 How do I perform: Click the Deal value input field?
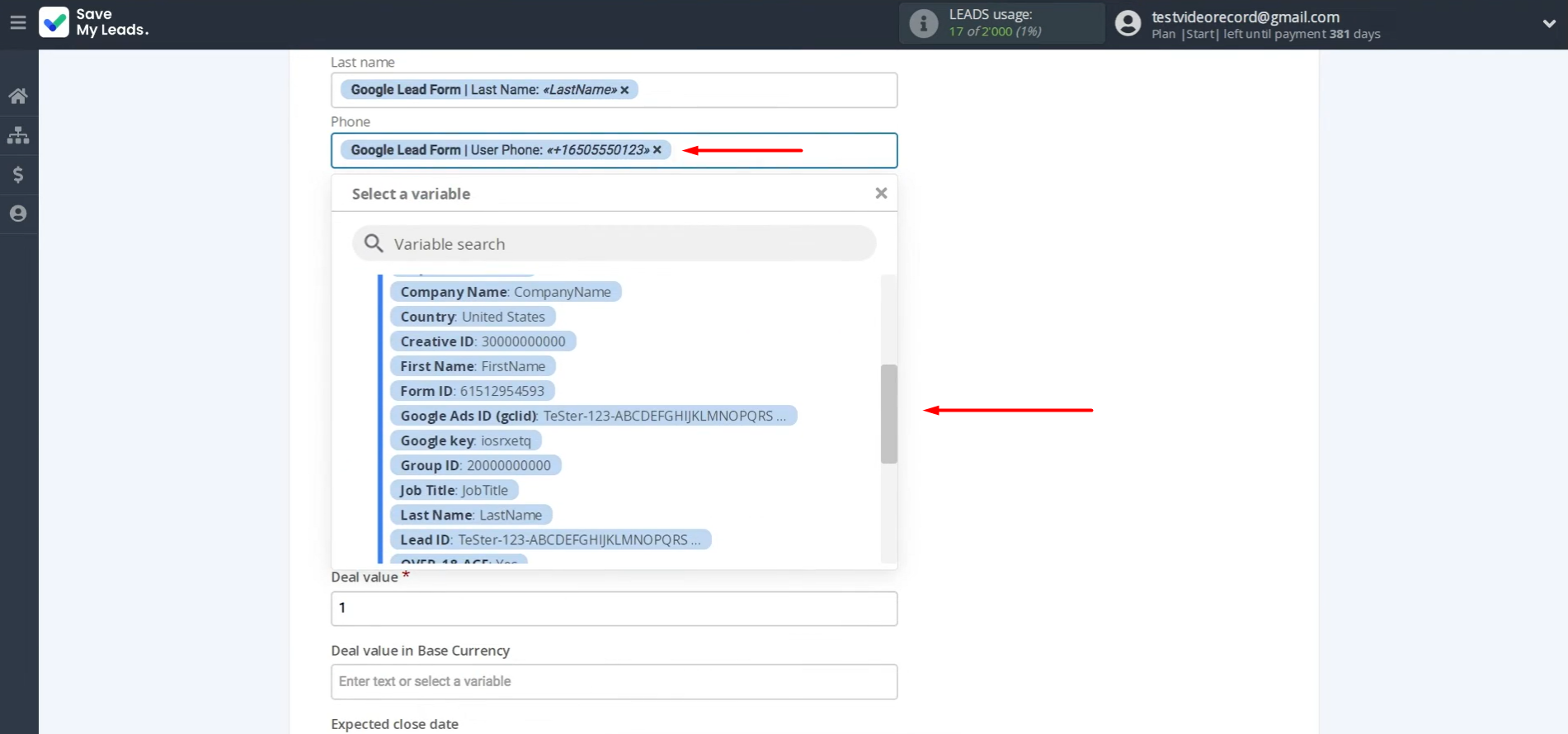click(614, 608)
